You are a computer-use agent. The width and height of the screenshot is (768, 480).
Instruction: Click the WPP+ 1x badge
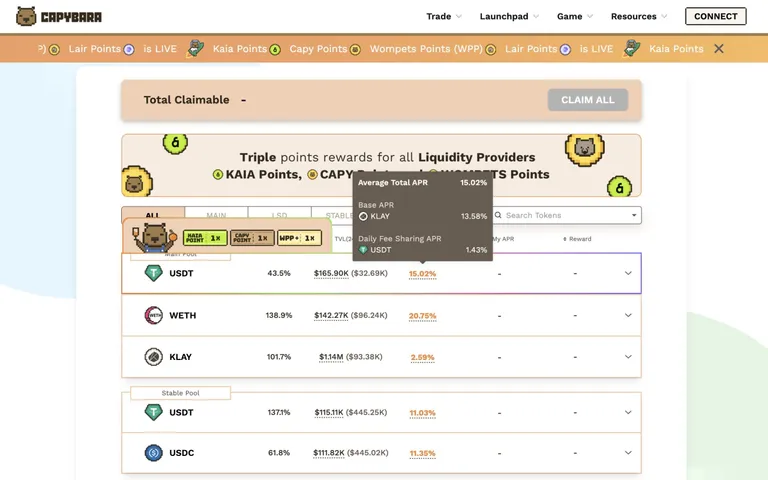point(299,238)
